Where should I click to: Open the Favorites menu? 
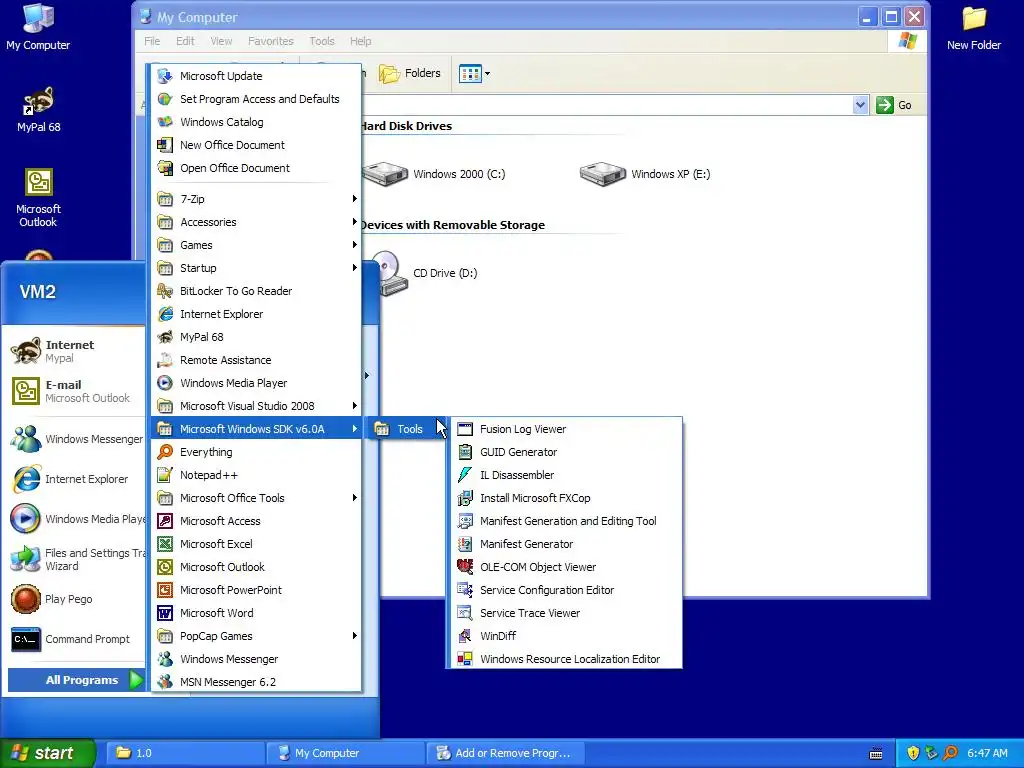point(270,41)
